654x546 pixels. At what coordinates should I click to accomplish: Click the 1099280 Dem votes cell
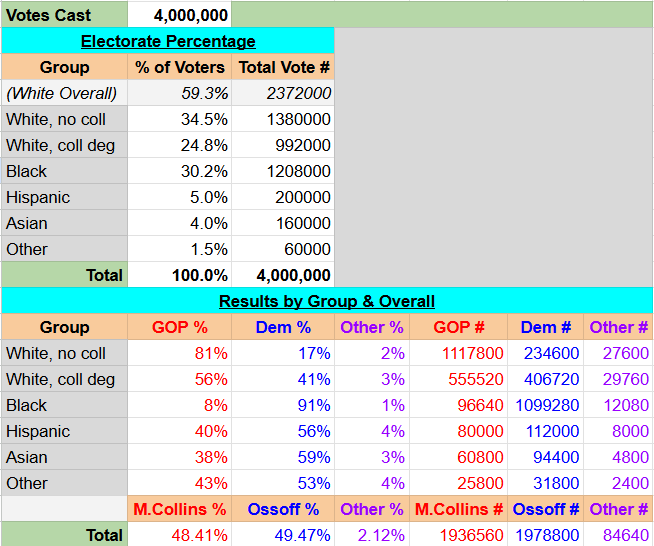click(546, 405)
